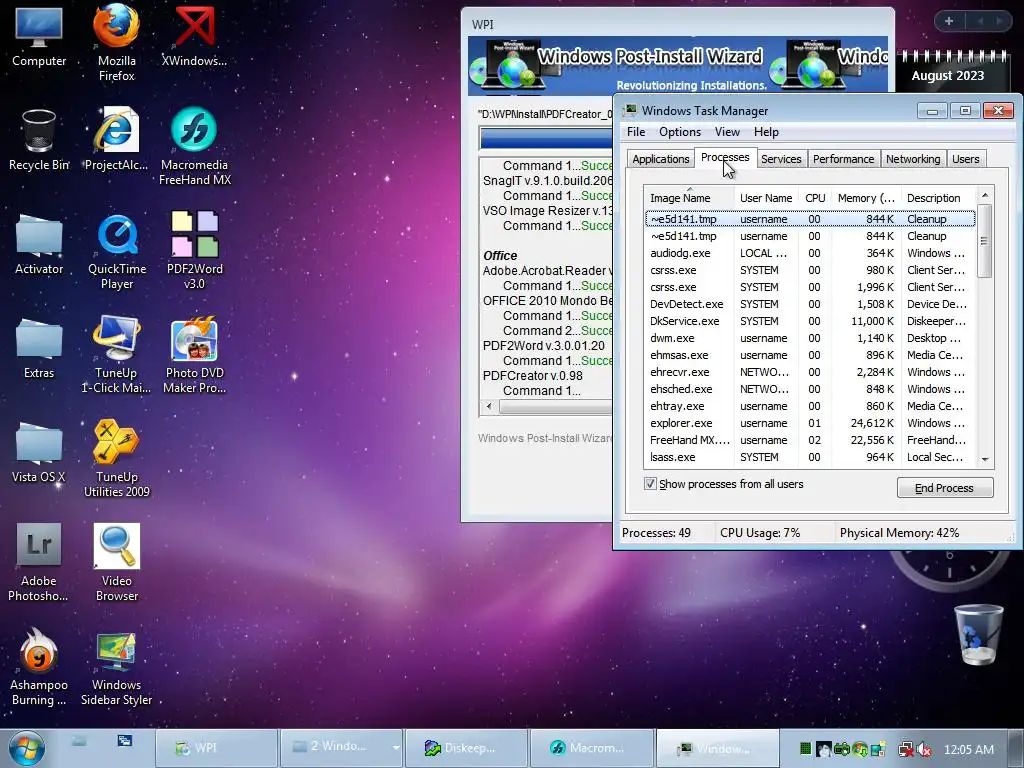1024x768 pixels.
Task: Click the sidebar Recycle Bin gadget
Action: pos(978,634)
